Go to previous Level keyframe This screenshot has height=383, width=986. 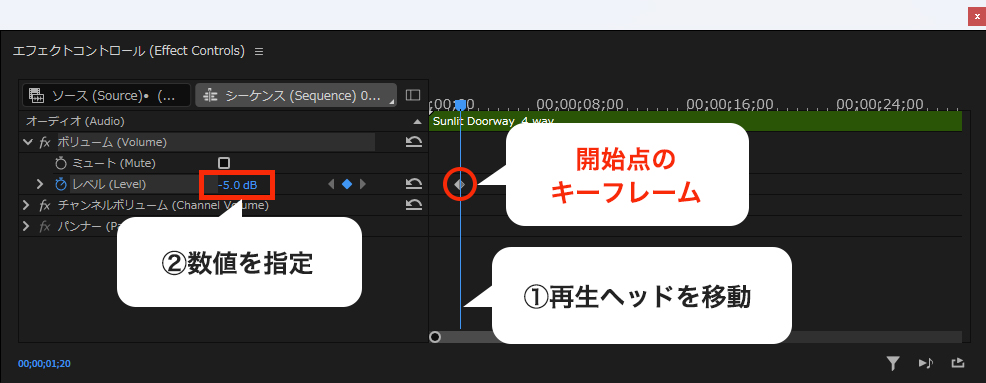(x=331, y=184)
